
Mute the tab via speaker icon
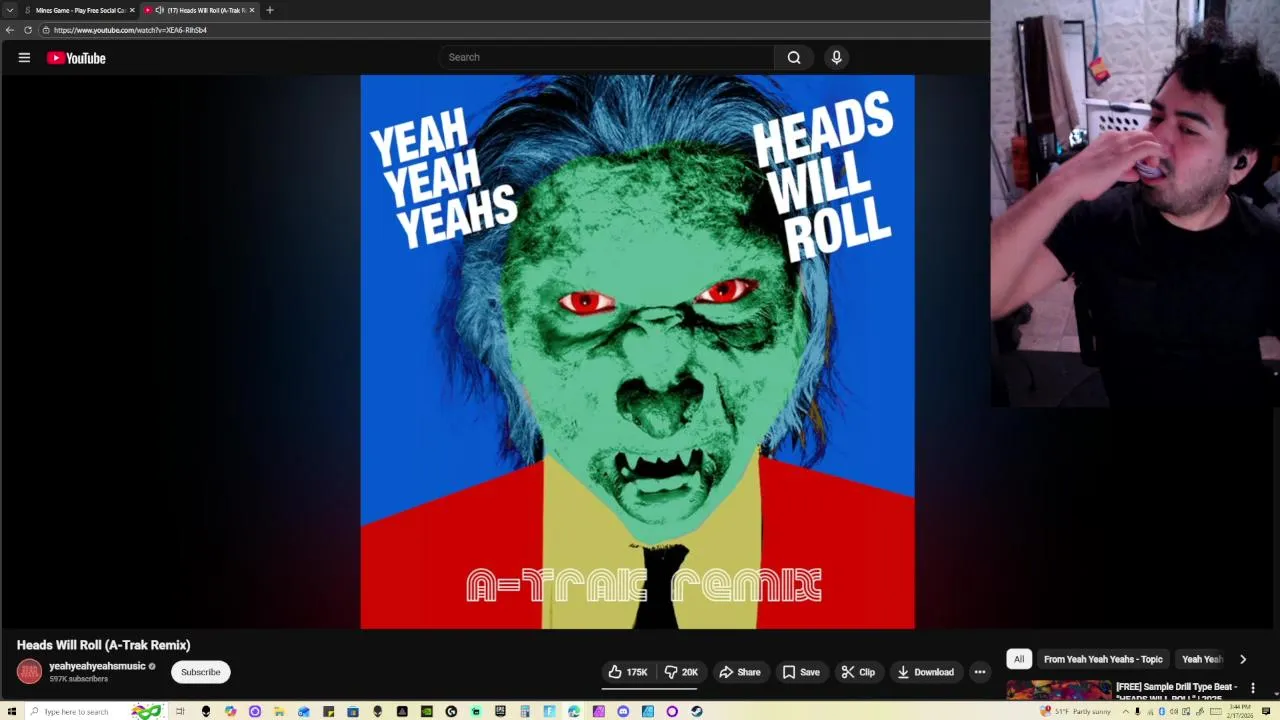159,10
